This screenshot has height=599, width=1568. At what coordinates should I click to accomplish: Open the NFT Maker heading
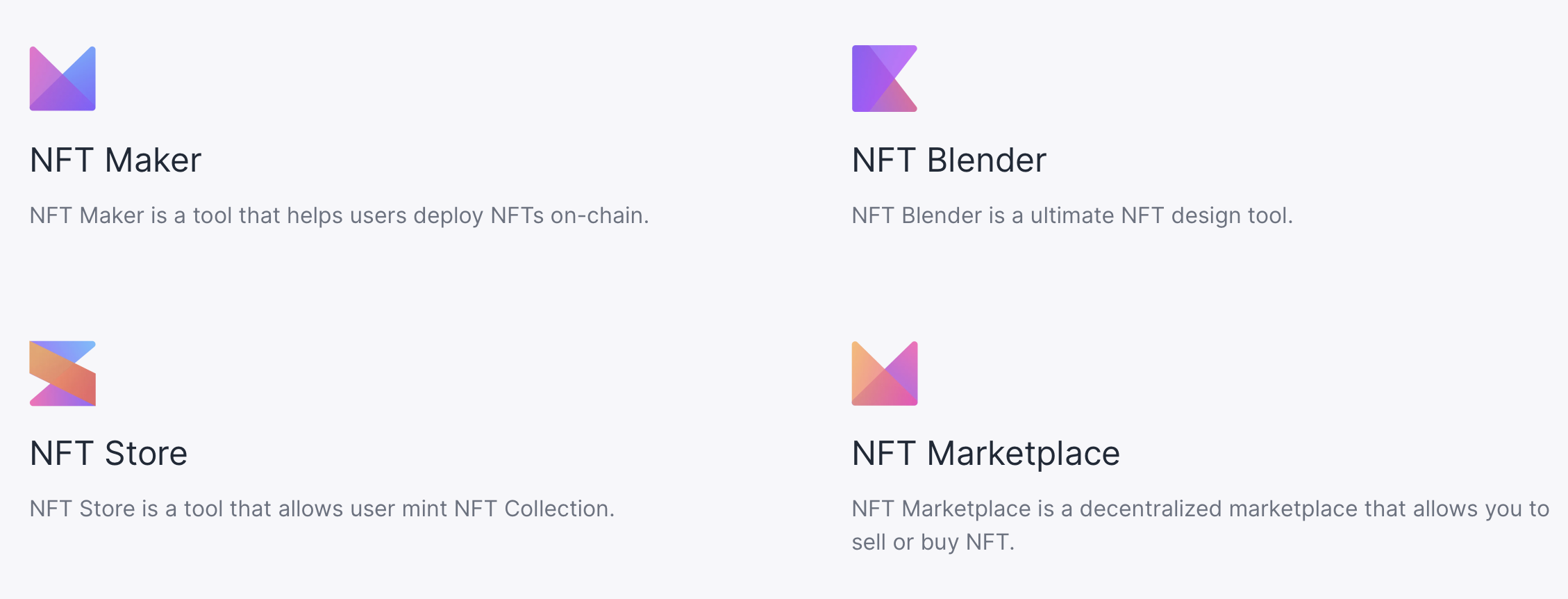(x=115, y=161)
